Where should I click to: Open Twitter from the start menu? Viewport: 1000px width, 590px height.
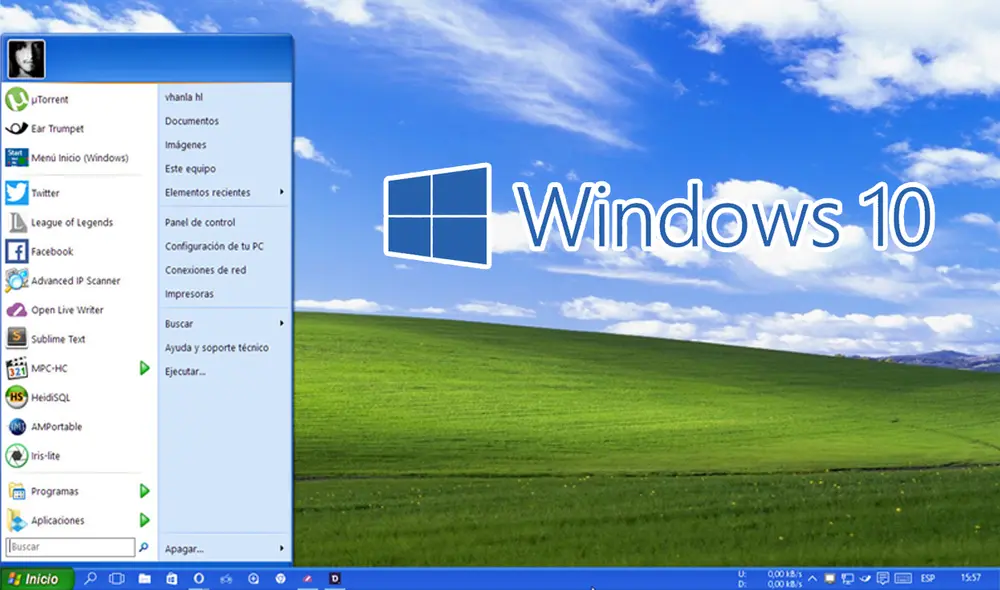tap(45, 193)
